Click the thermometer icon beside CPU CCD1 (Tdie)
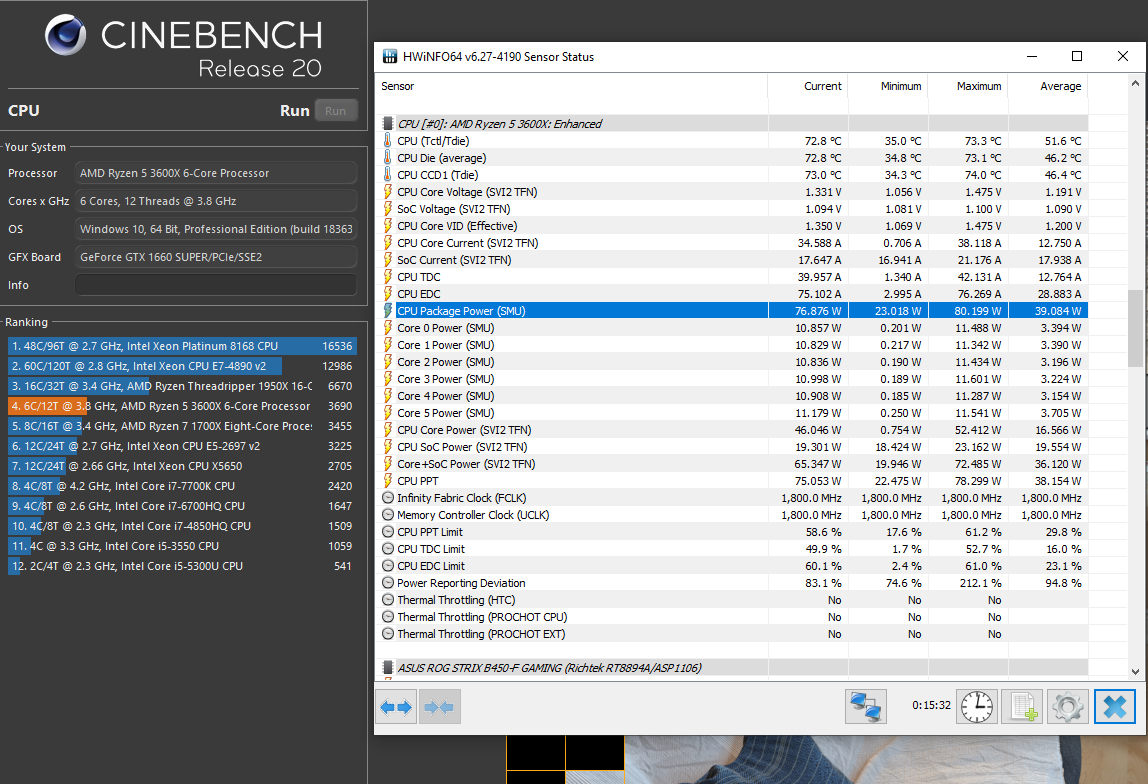This screenshot has height=784, width=1148. click(x=387, y=175)
